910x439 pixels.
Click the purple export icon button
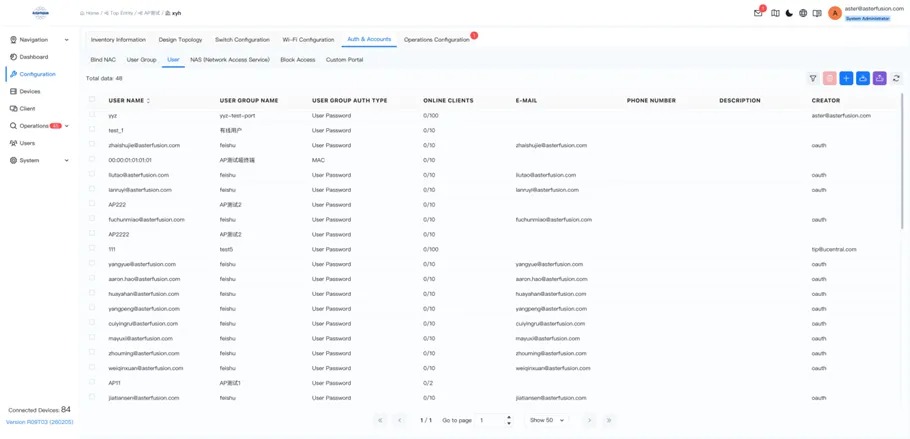(x=879, y=78)
